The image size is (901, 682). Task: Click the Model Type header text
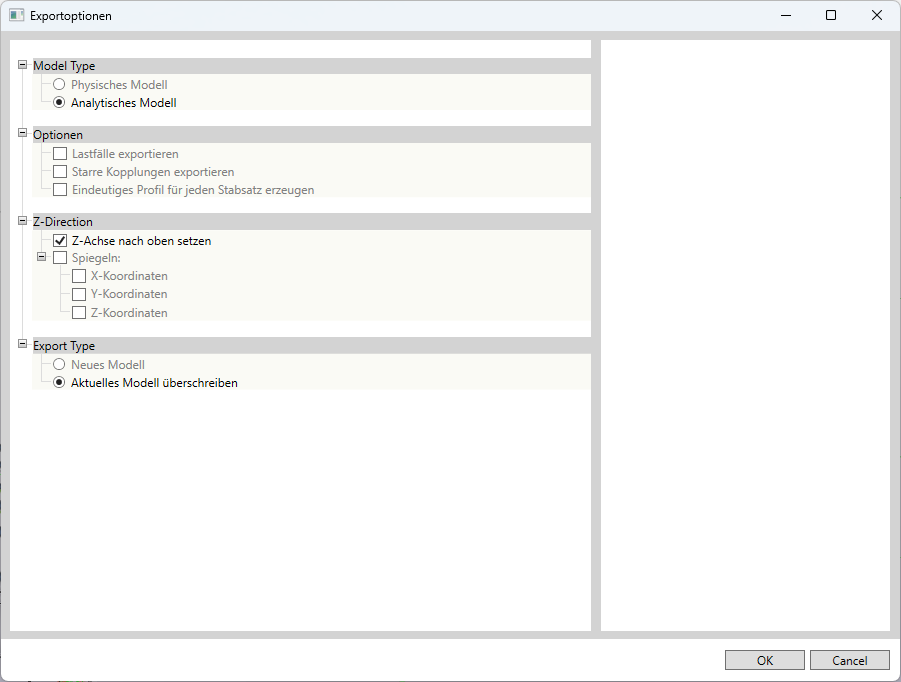point(64,66)
